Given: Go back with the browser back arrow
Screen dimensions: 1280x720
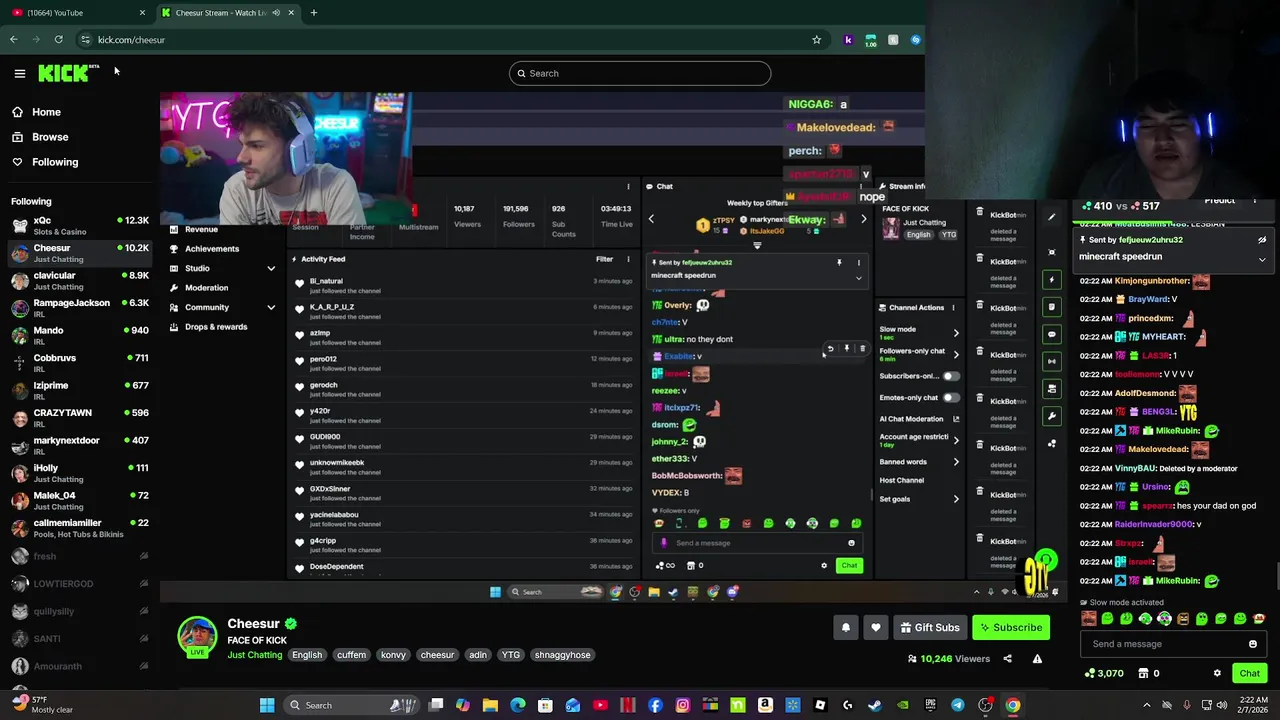Looking at the screenshot, I should pyautogui.click(x=13, y=40).
